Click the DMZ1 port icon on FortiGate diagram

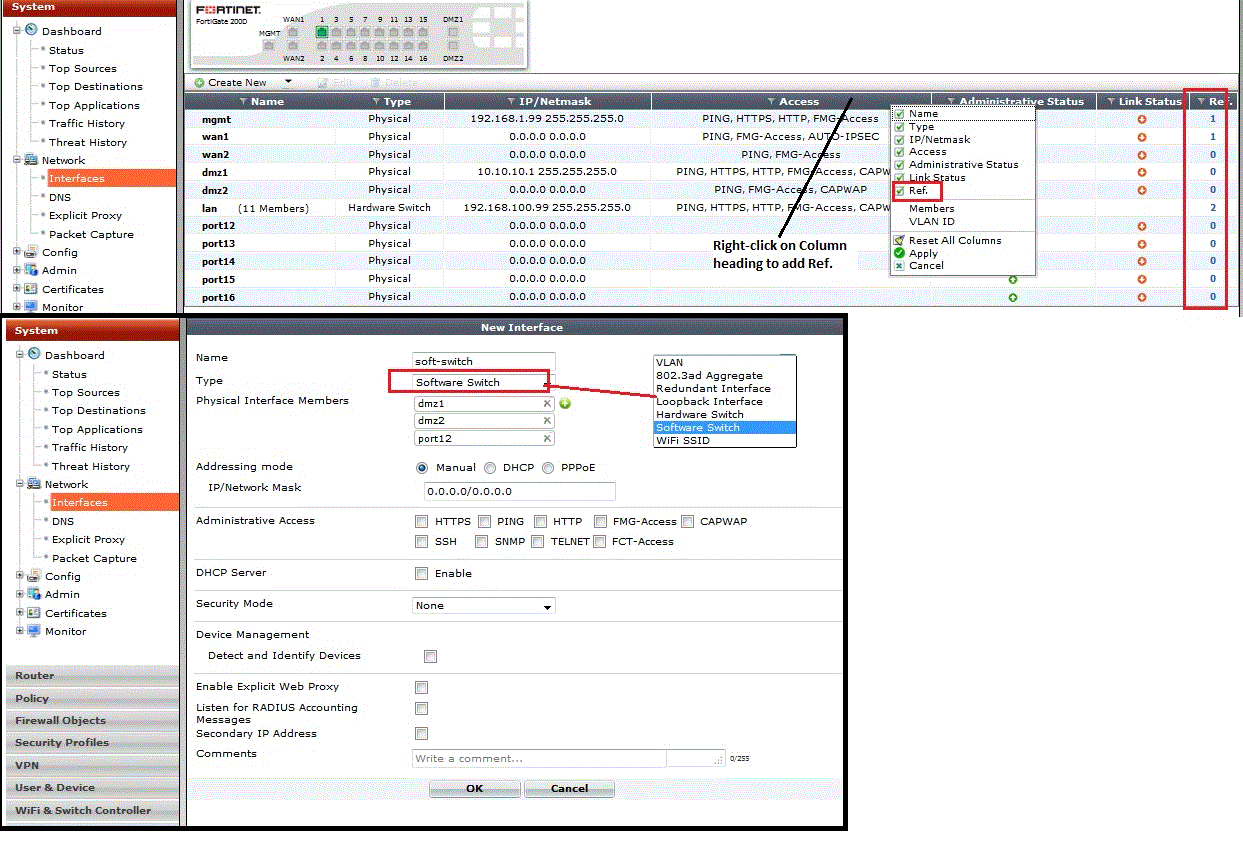point(453,32)
